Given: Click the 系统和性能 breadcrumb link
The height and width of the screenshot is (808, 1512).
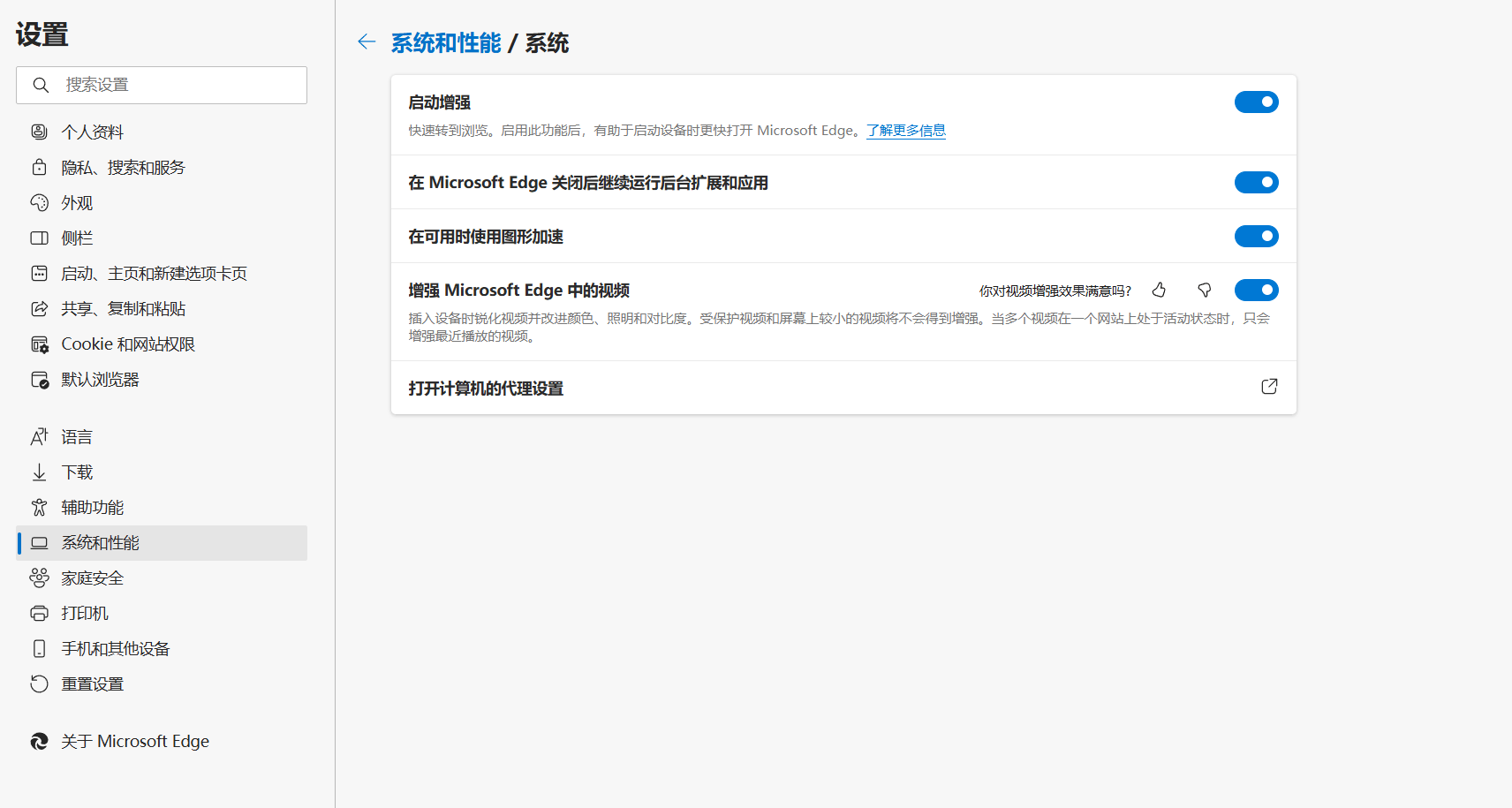Looking at the screenshot, I should pyautogui.click(x=446, y=42).
